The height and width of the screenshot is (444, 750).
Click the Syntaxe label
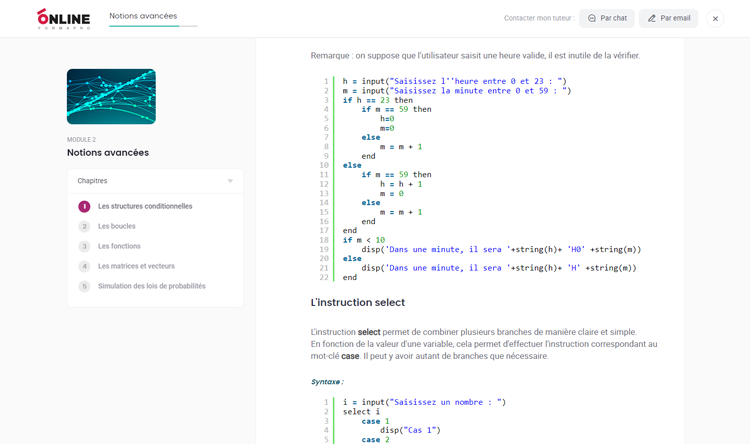[327, 382]
